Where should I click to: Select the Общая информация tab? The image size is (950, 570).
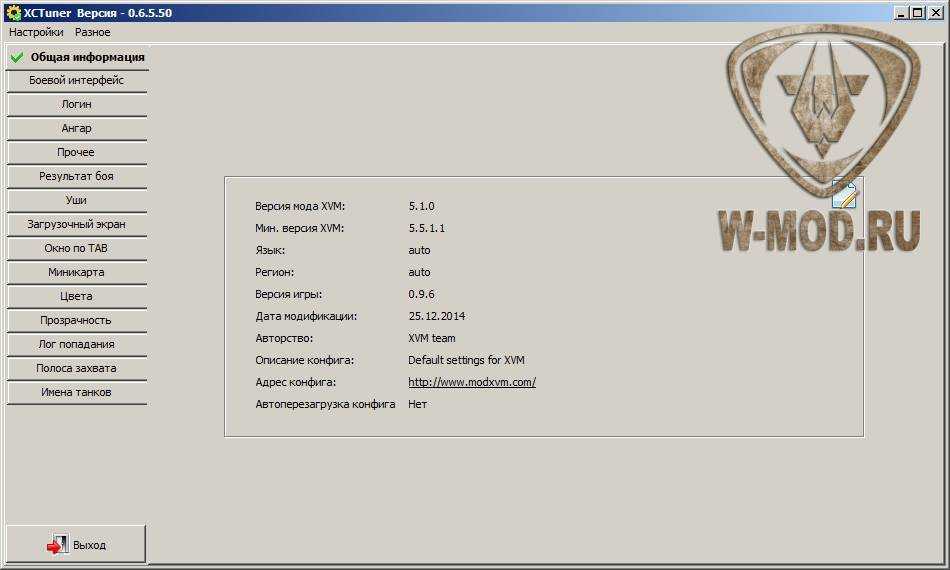pyautogui.click(x=77, y=57)
